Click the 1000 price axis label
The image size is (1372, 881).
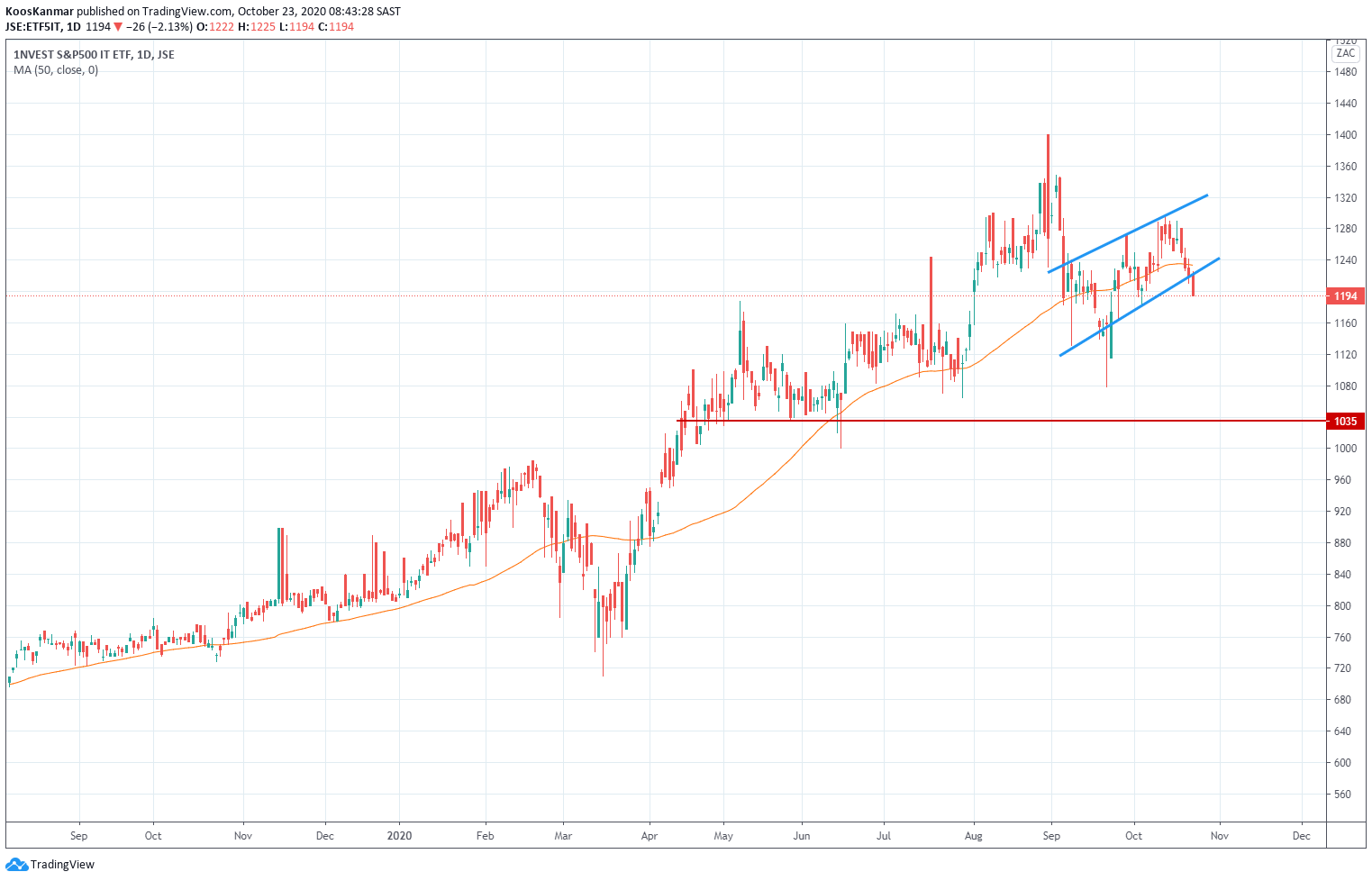1346,449
